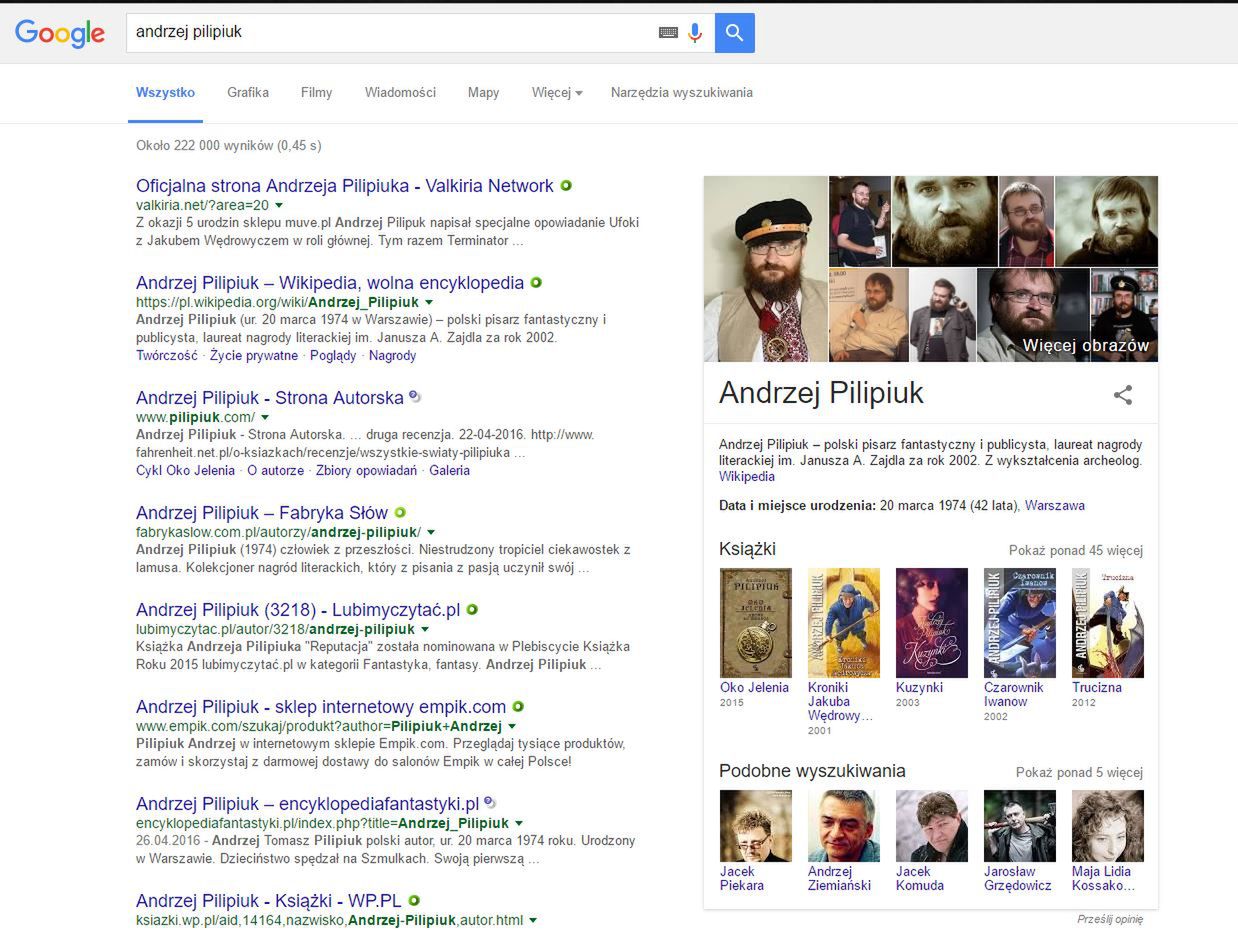The width and height of the screenshot is (1238, 930).
Task: Share the Andrzej Pilipiuk knowledge panel
Action: (x=1123, y=394)
